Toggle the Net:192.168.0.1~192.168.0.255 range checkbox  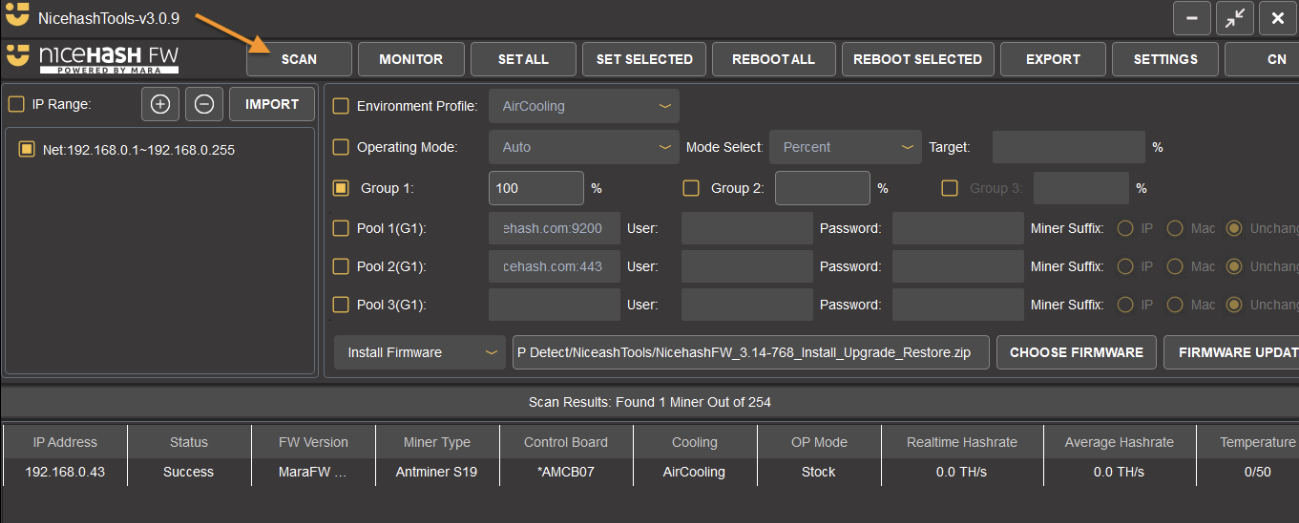coord(27,150)
